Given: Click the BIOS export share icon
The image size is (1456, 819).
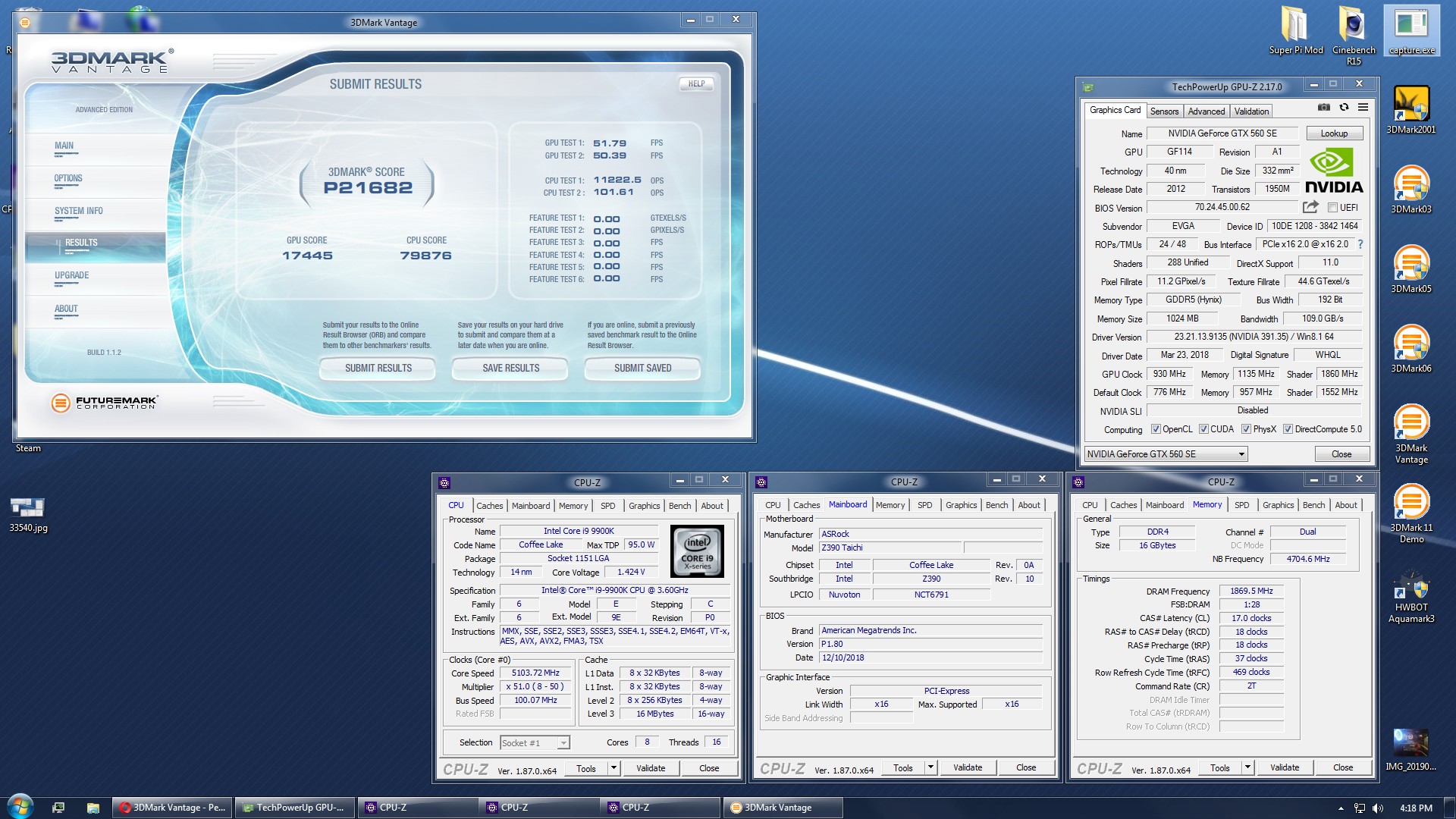Looking at the screenshot, I should point(1310,207).
